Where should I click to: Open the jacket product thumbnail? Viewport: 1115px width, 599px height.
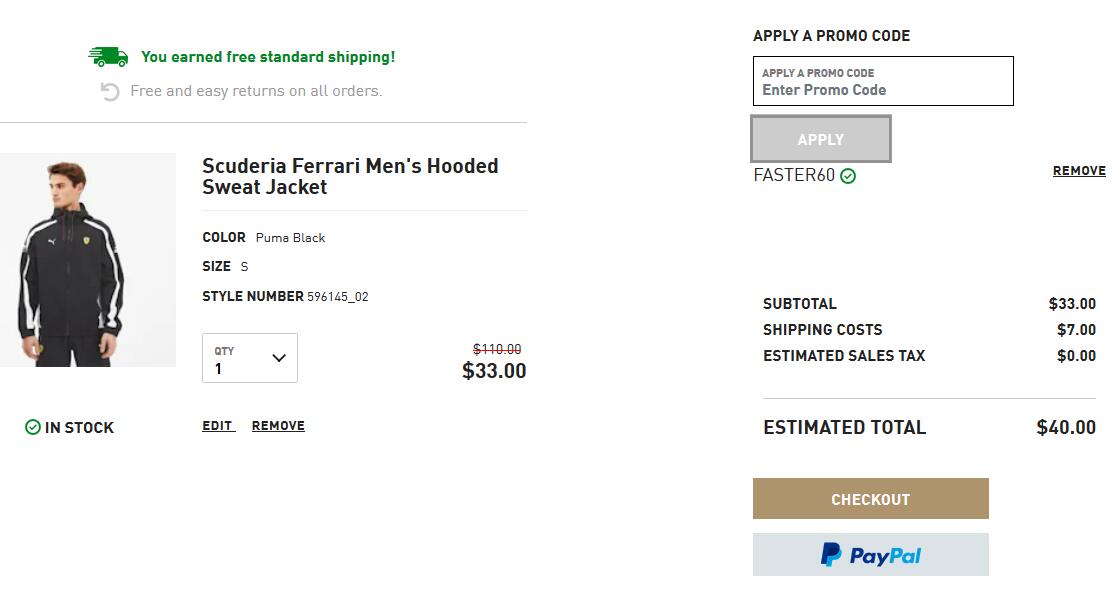(x=87, y=260)
